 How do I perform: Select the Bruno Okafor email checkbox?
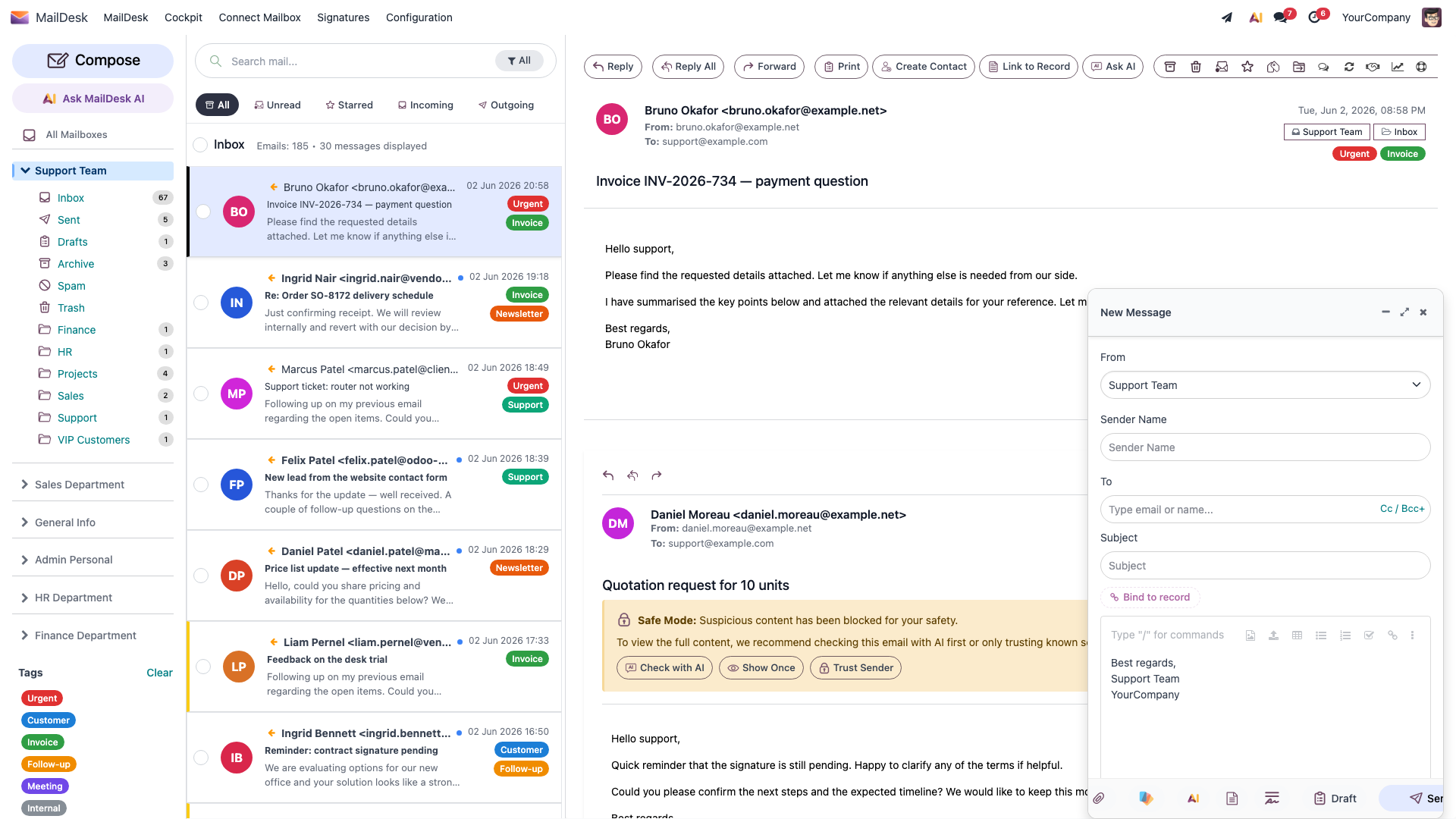[203, 212]
